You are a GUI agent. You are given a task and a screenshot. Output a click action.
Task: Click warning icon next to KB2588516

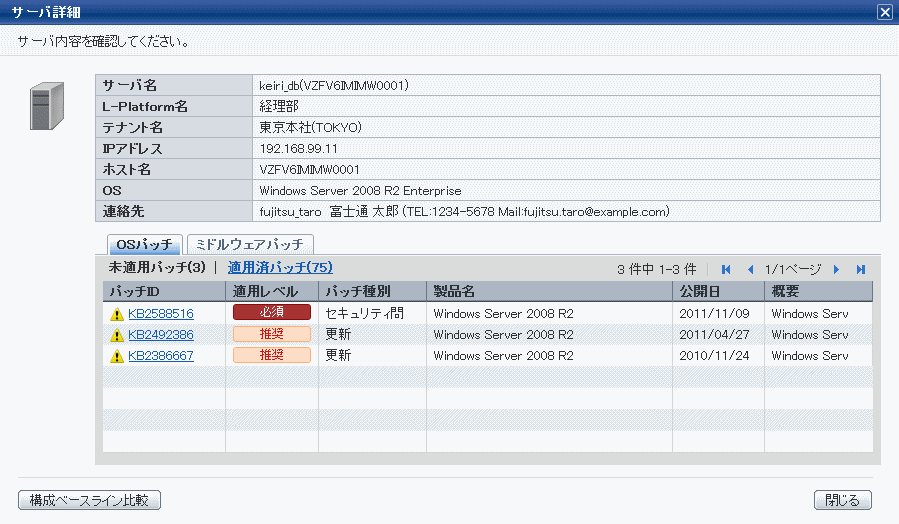[116, 314]
